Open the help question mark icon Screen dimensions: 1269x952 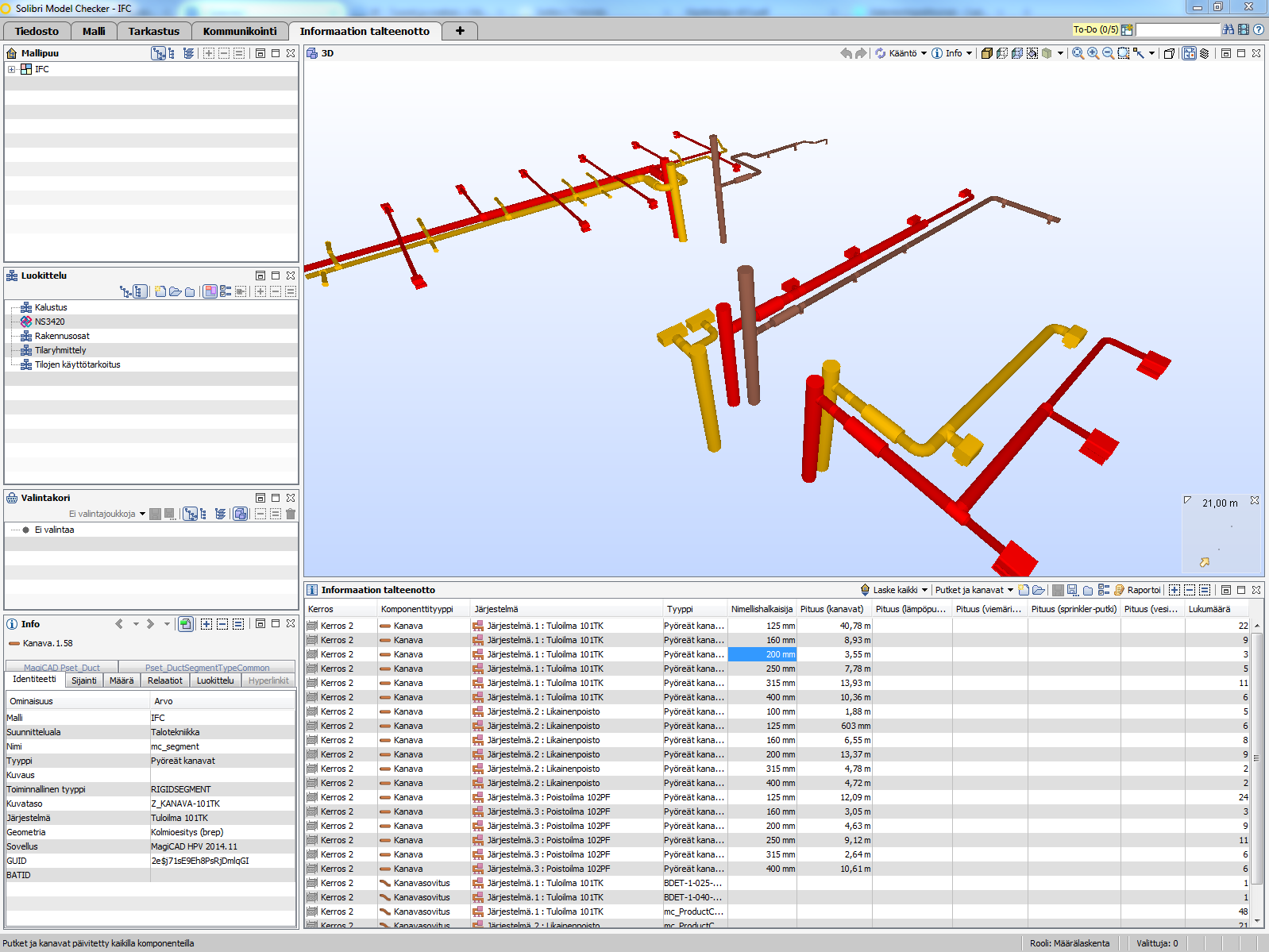(x=1259, y=29)
